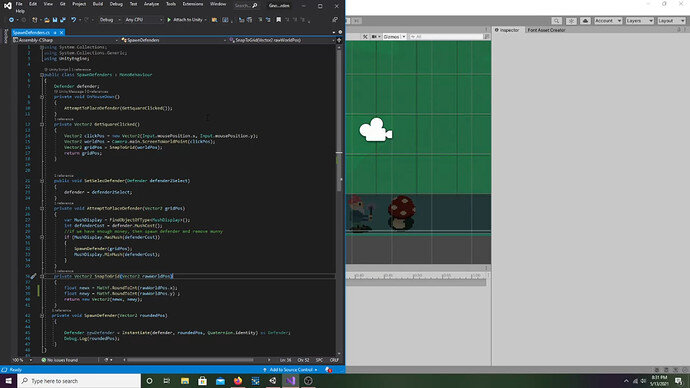Click the Open File toolbar icon

pyautogui.click(x=47, y=20)
